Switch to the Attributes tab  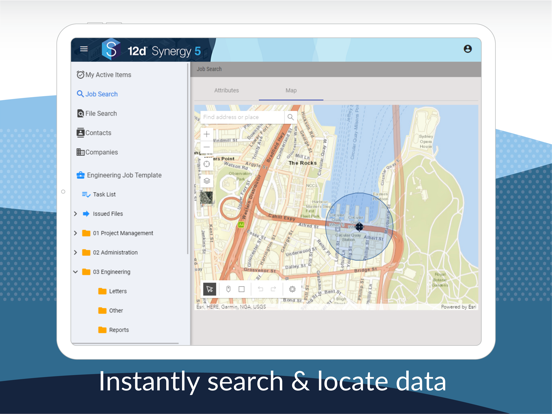pos(226,90)
